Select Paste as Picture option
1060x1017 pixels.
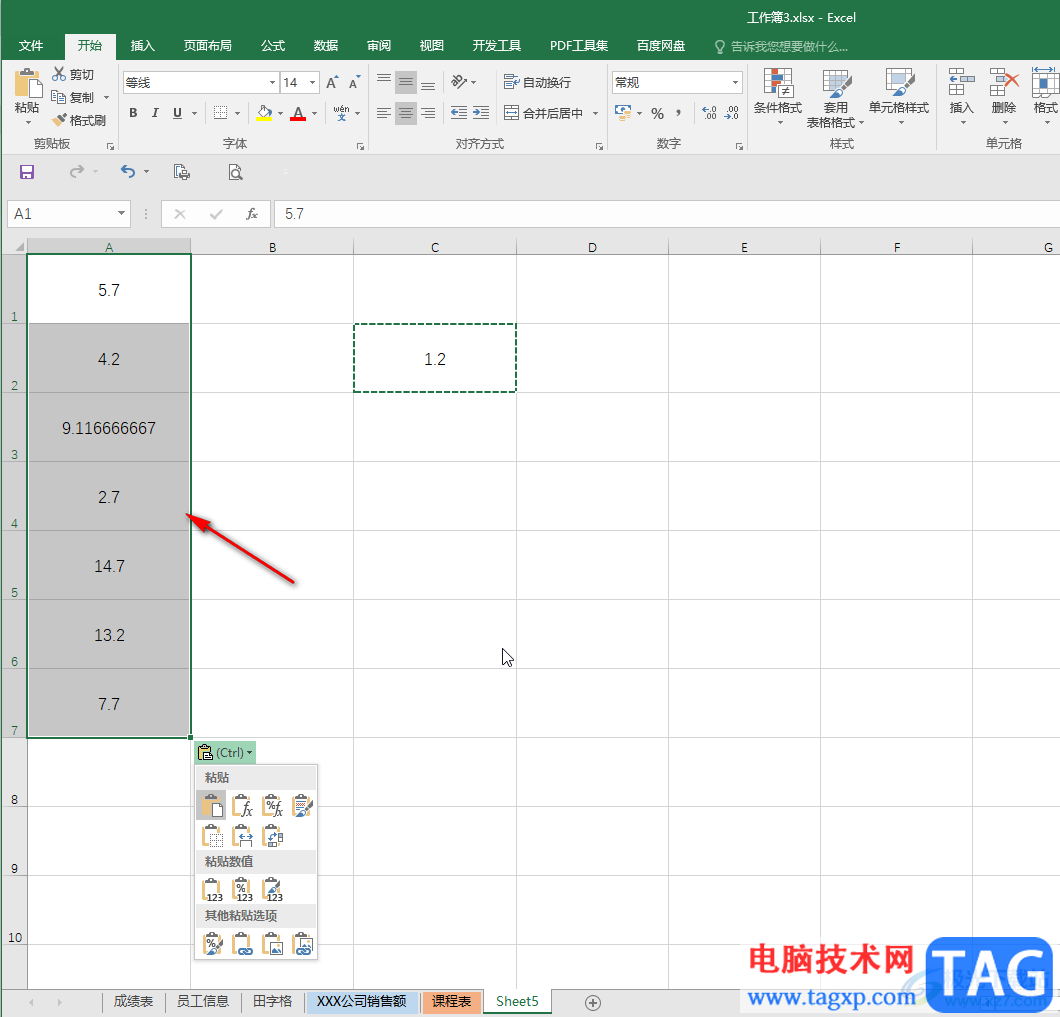click(272, 943)
